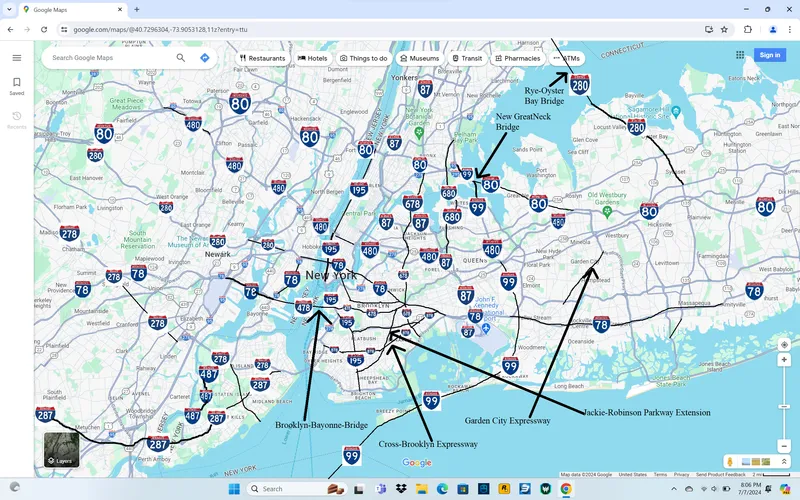
Task: Click the Your Location target button
Action: [784, 344]
